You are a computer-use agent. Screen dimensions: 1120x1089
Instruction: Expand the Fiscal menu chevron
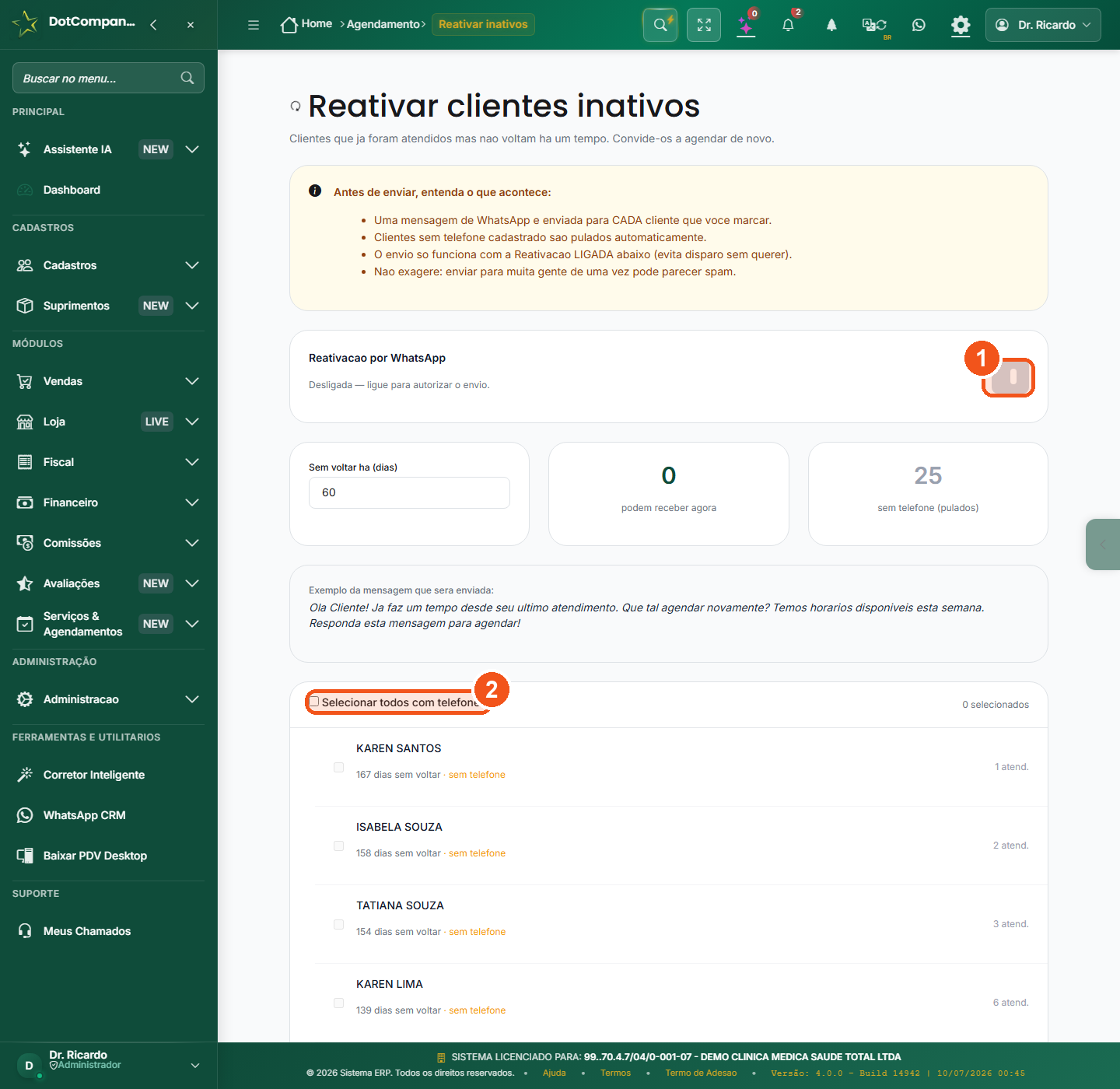(x=192, y=462)
